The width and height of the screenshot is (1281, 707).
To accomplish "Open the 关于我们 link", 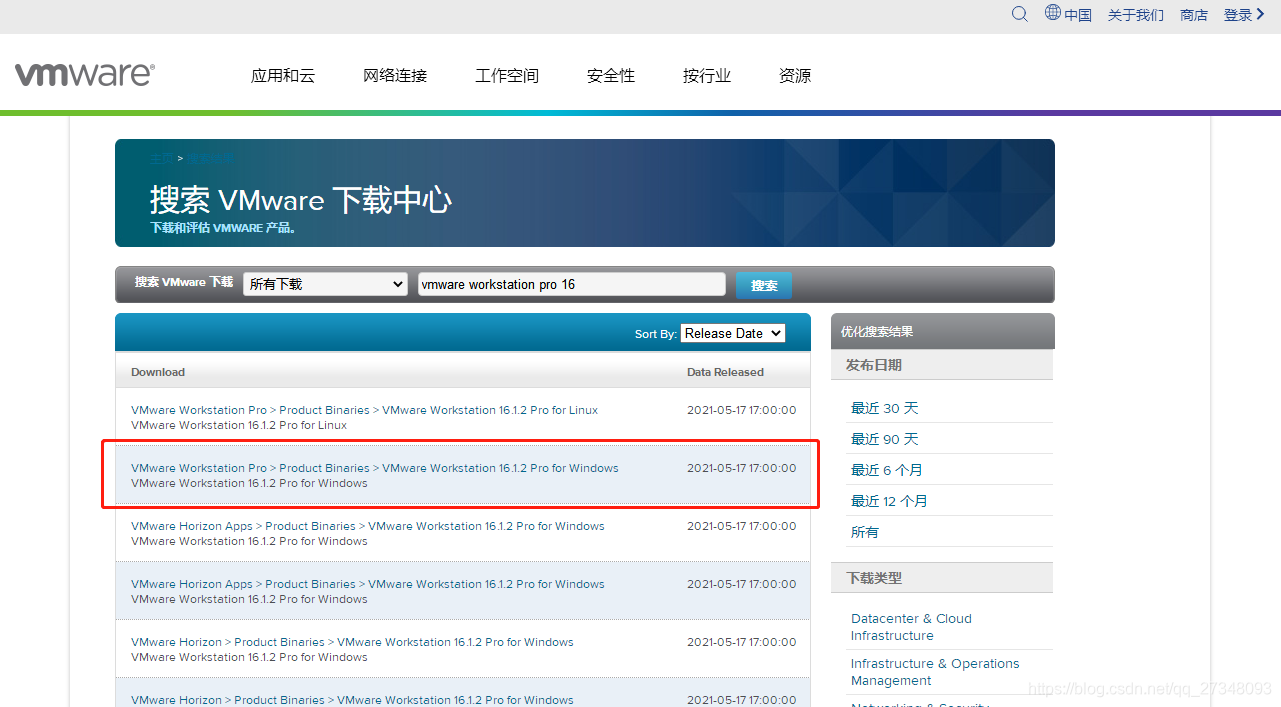I will coord(1136,15).
